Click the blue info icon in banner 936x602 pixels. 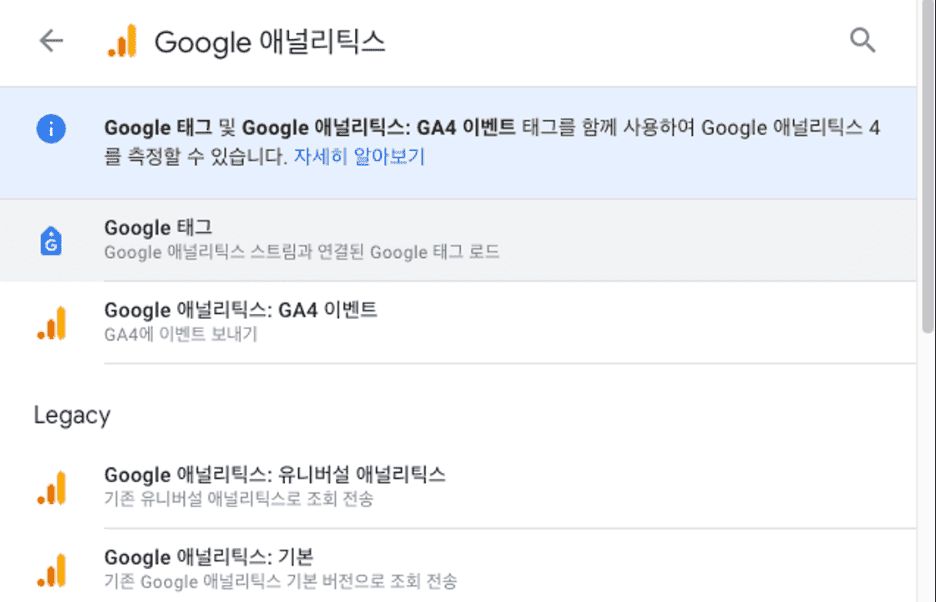[x=50, y=129]
